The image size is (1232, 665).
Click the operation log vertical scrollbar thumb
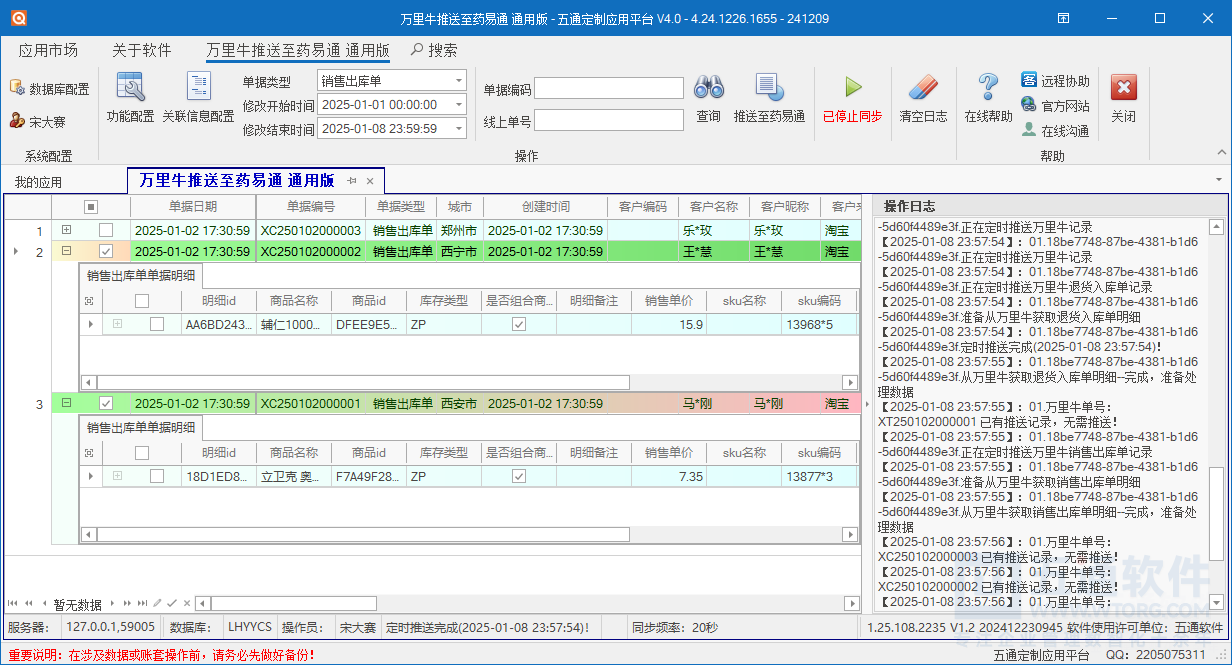[1215, 513]
